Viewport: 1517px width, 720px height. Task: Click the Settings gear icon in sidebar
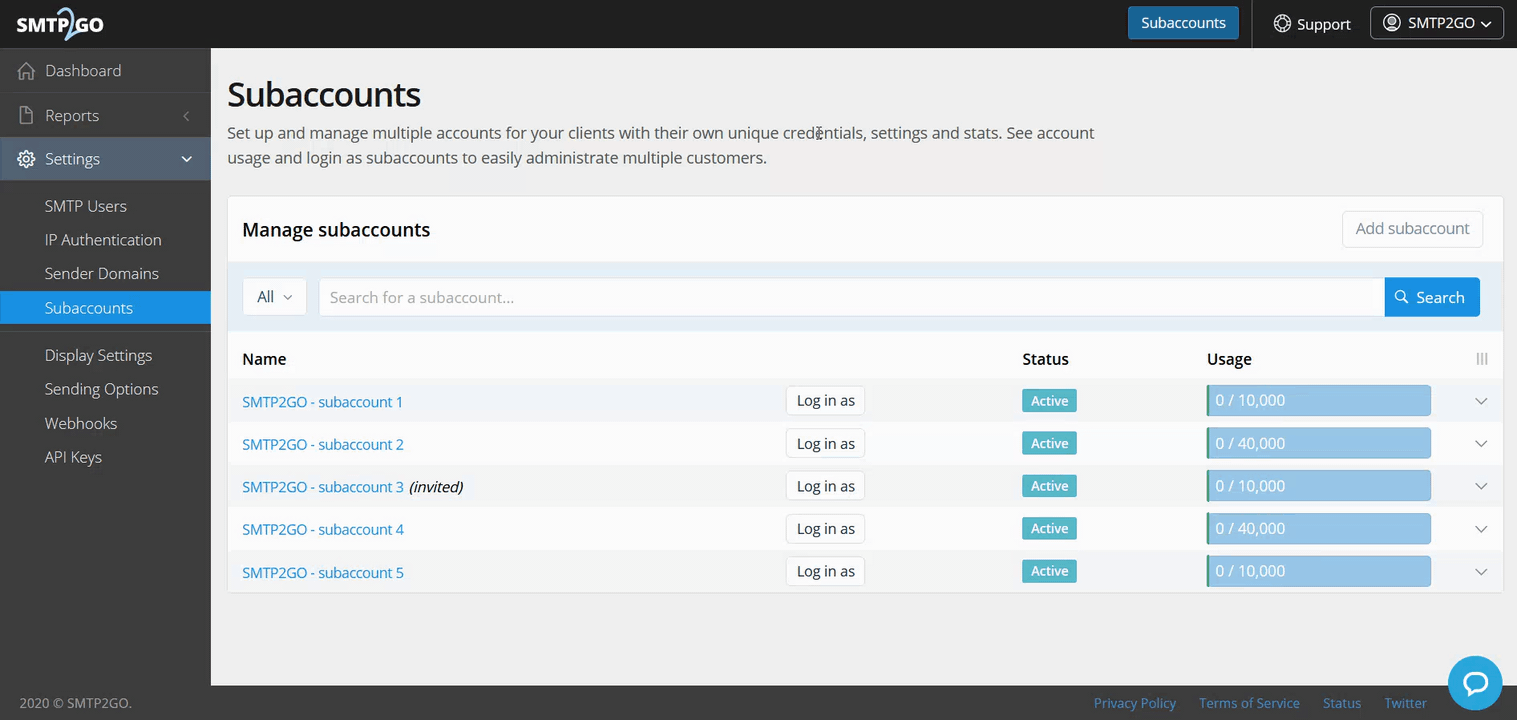[26, 159]
